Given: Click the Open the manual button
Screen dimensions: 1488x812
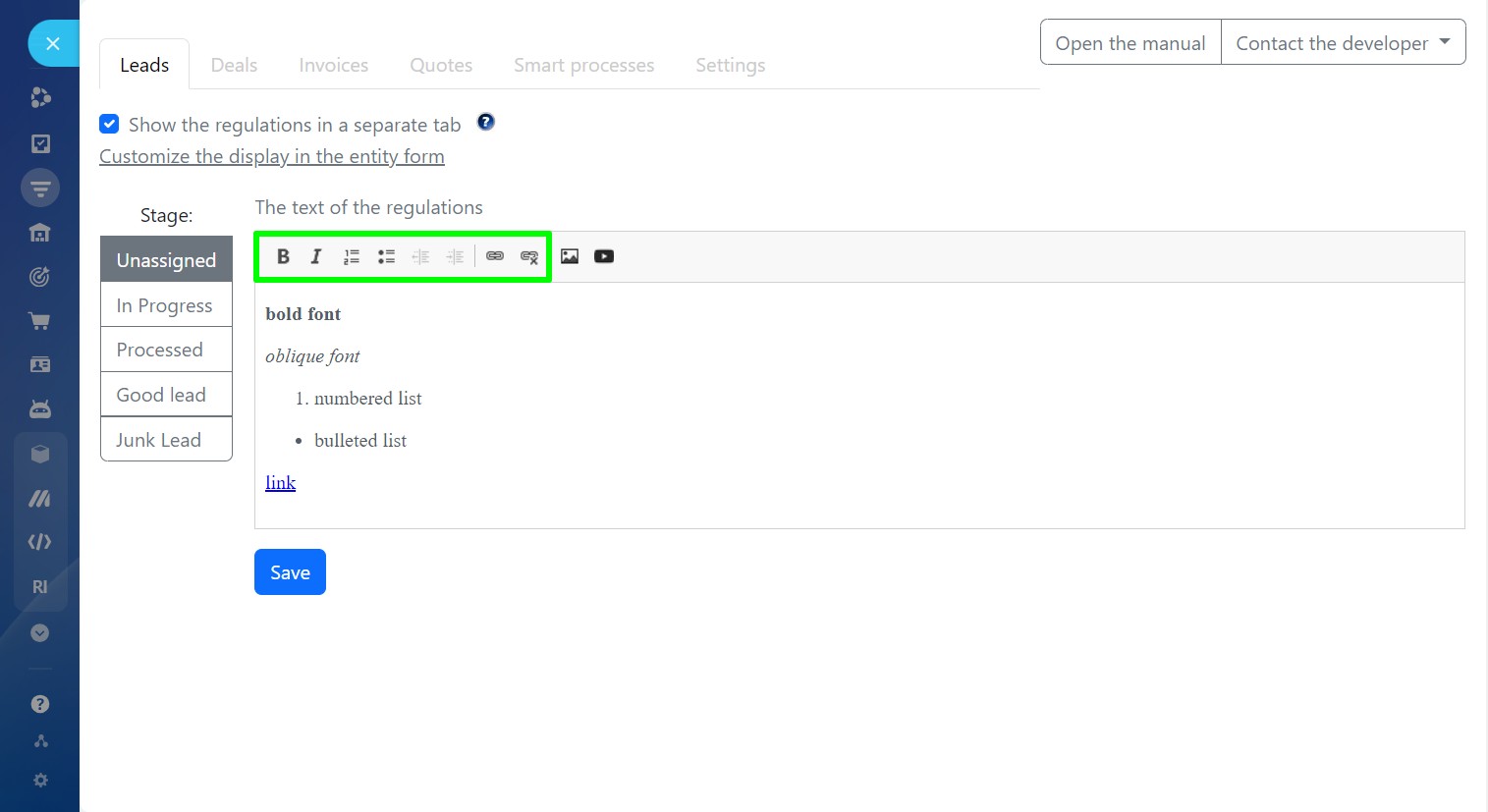Looking at the screenshot, I should (x=1130, y=43).
